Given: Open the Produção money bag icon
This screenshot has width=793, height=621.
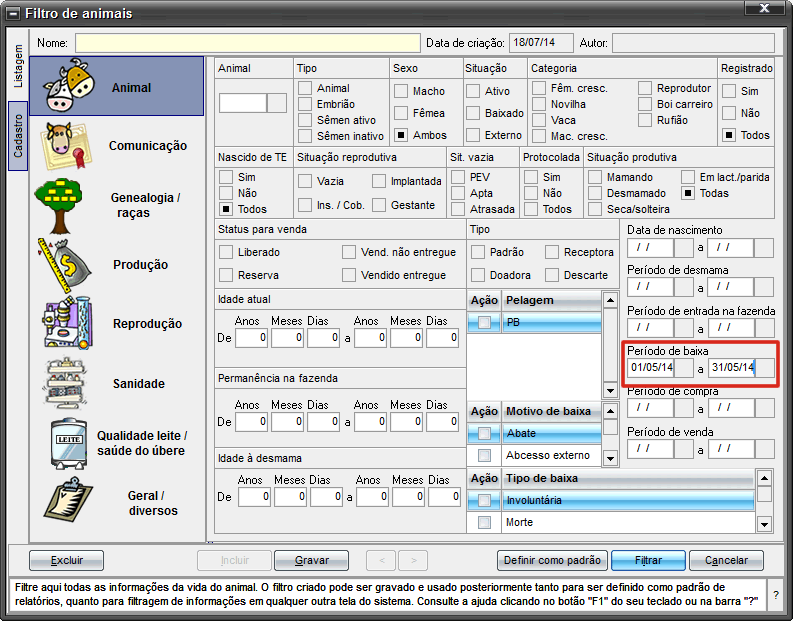Looking at the screenshot, I should click(x=64, y=265).
